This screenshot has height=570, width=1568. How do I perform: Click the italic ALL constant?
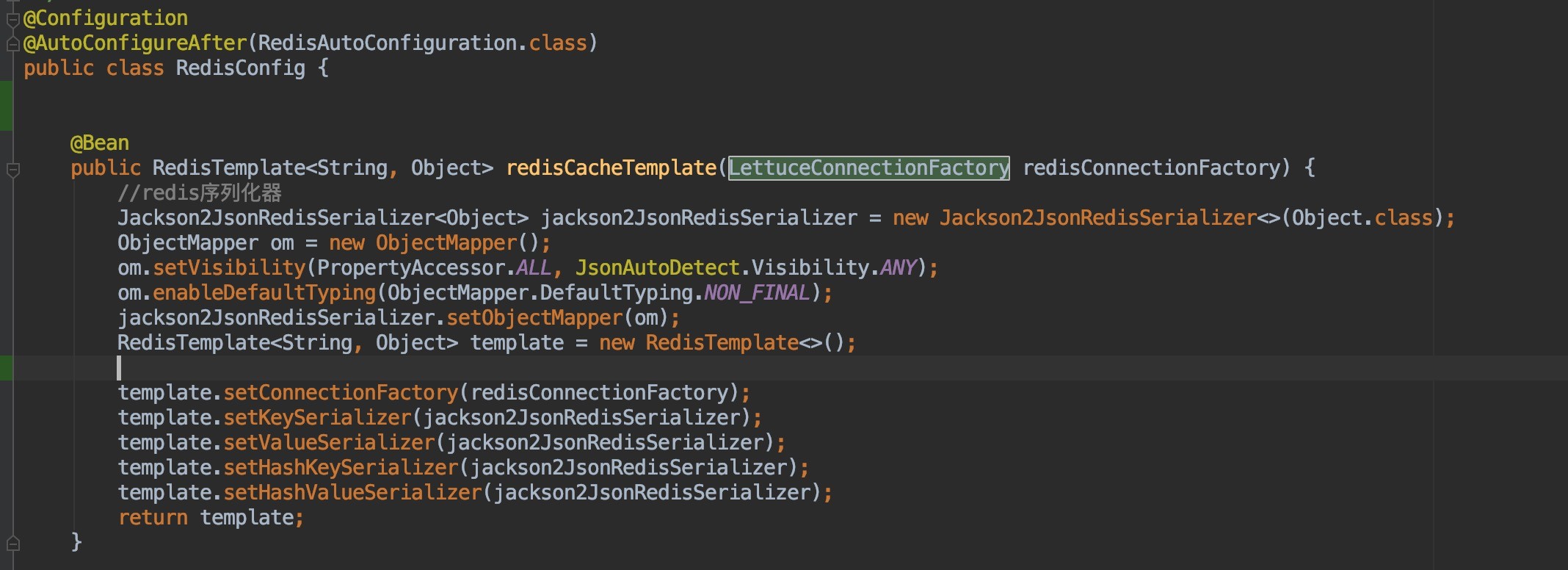[x=534, y=268]
